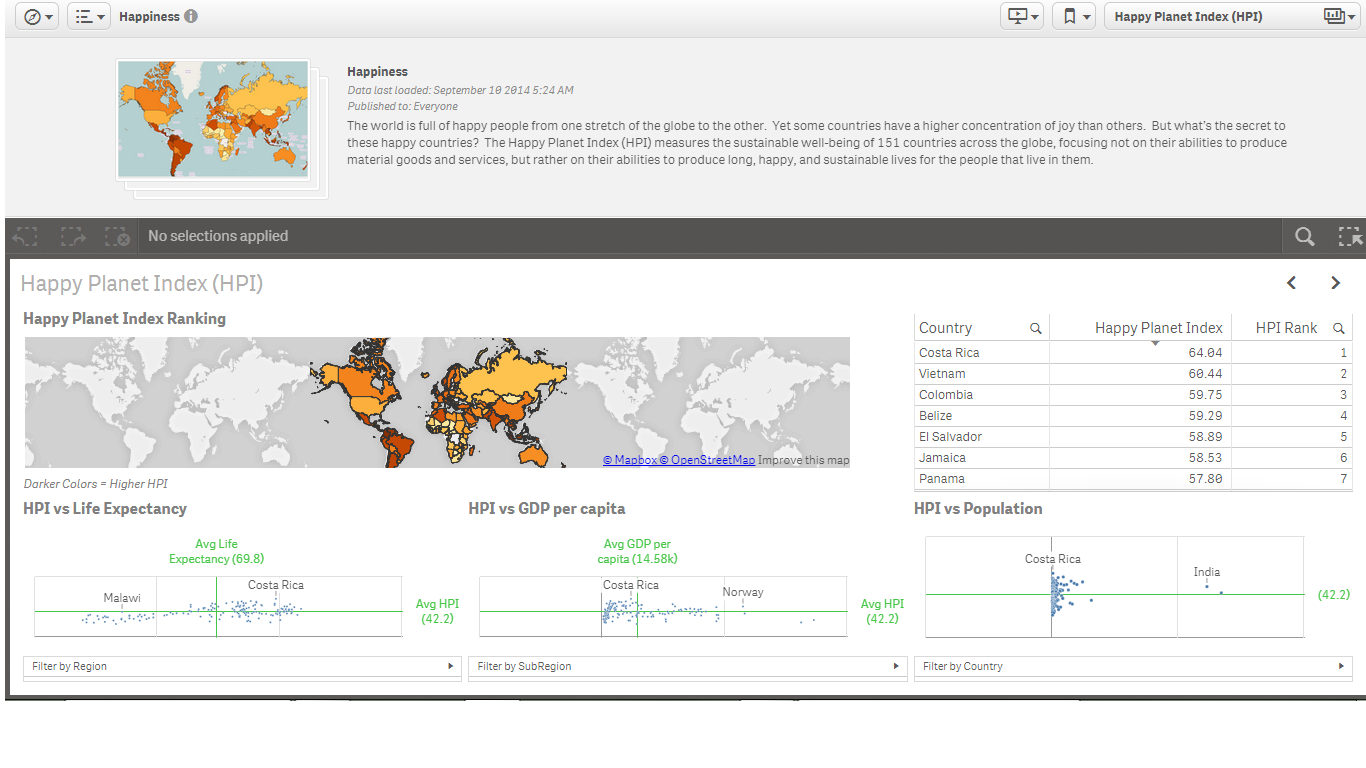Screen dimensions: 1366x768
Task: Go to the previous sheet arrow
Action: pos(1291,283)
